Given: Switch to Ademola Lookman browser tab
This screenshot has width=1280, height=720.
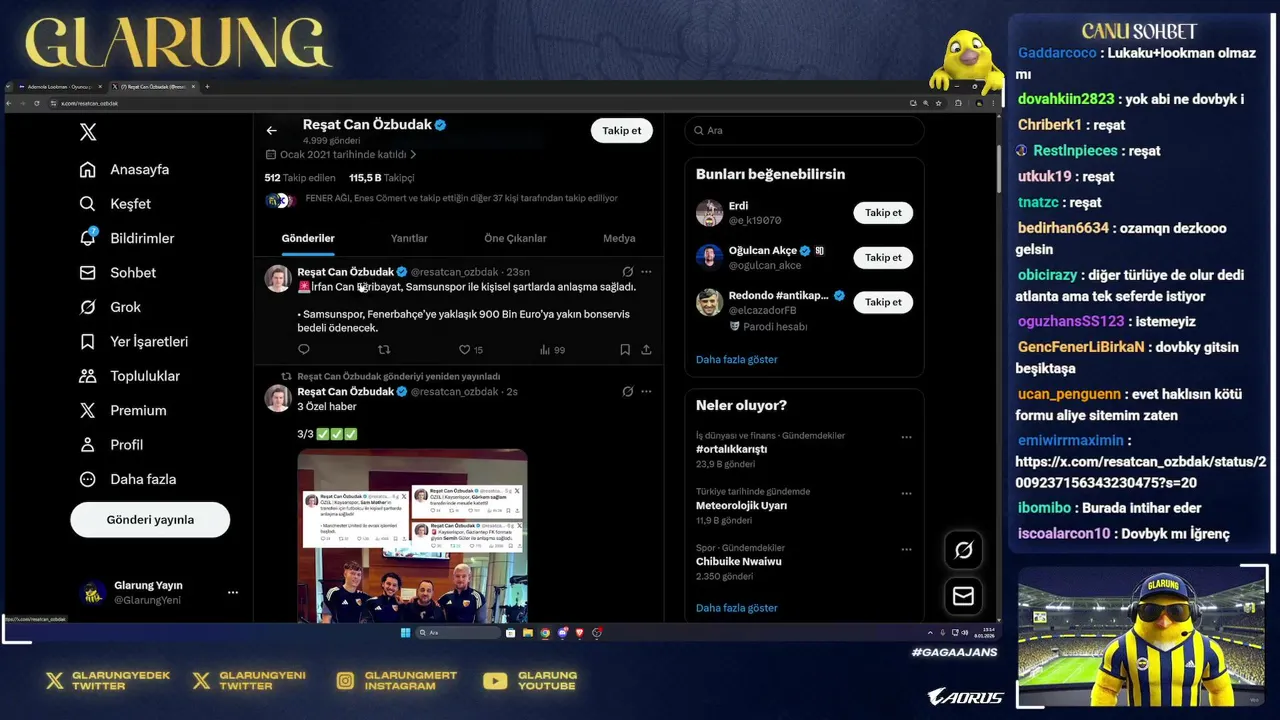Looking at the screenshot, I should click(60, 87).
